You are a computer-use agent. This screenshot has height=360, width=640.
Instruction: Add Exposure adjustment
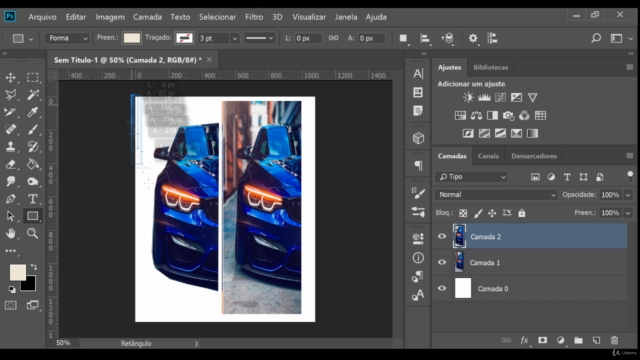[516, 98]
